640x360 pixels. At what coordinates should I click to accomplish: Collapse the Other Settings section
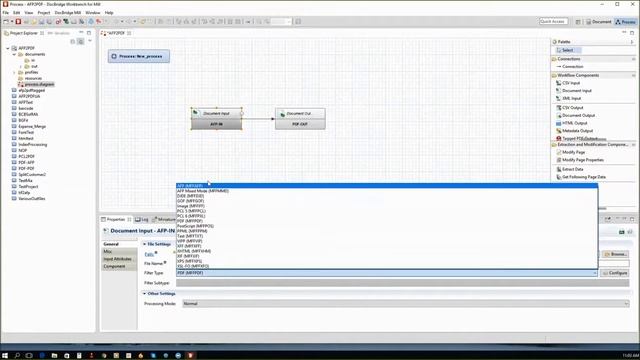point(144,293)
